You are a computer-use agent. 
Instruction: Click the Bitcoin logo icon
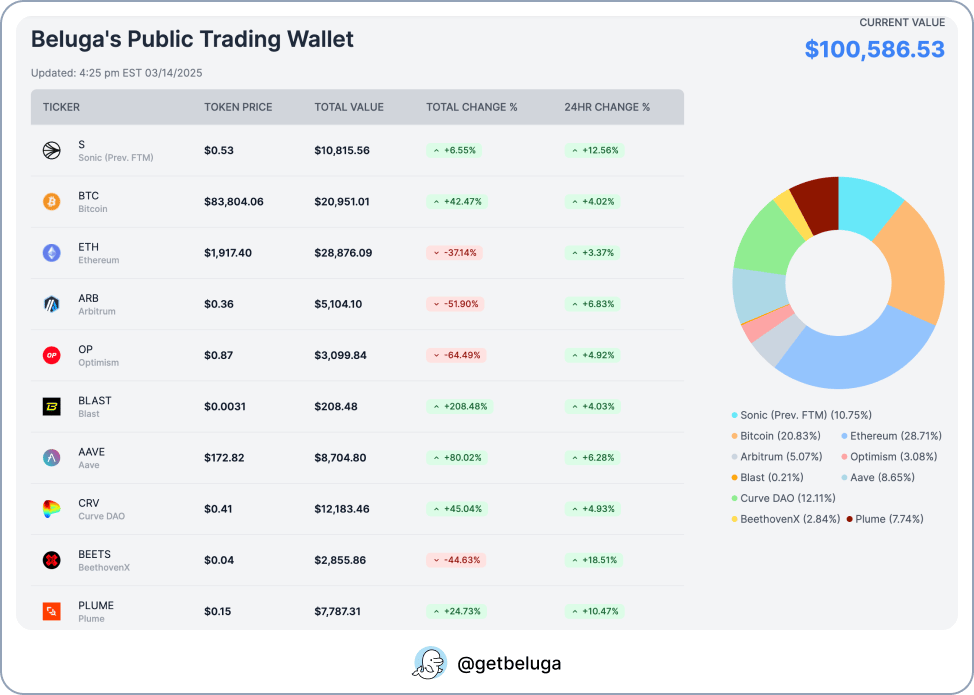pyautogui.click(x=52, y=202)
